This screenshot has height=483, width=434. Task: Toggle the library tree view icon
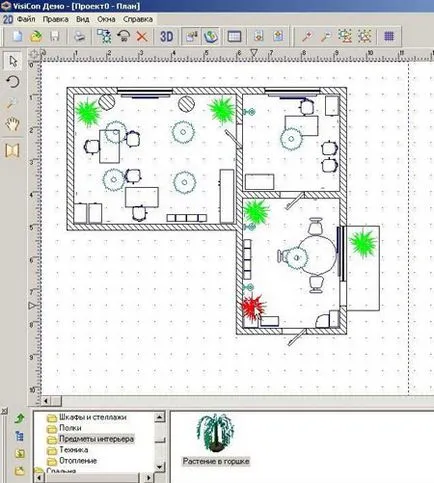point(20,436)
